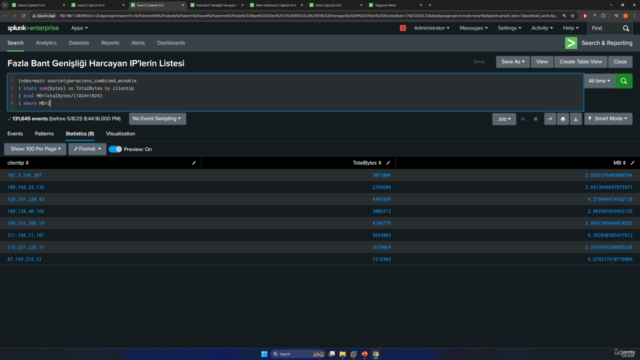640x360 pixels.
Task: Click the Export download icon
Action: pyautogui.click(x=576, y=119)
